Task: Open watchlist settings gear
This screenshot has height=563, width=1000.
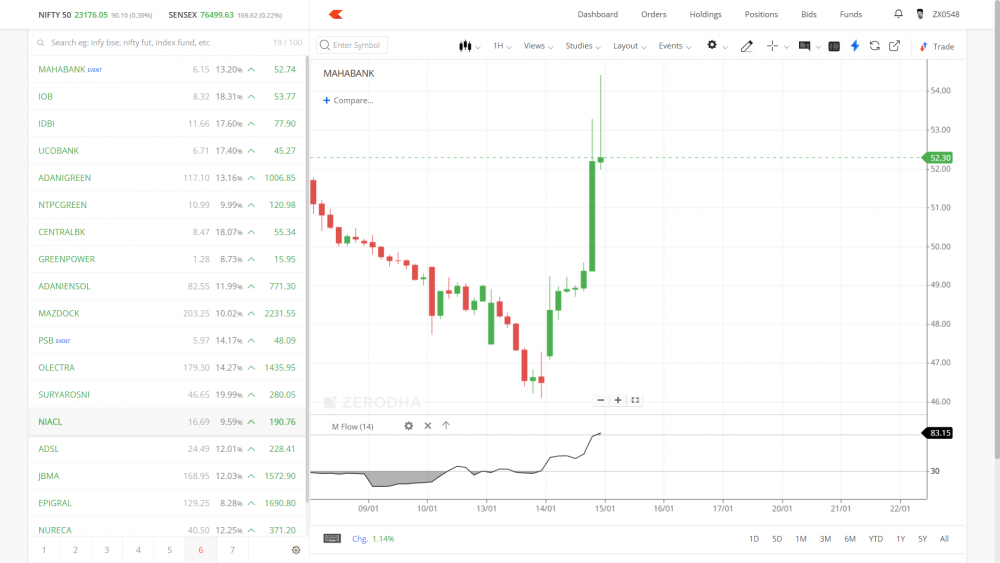Action: click(x=296, y=550)
